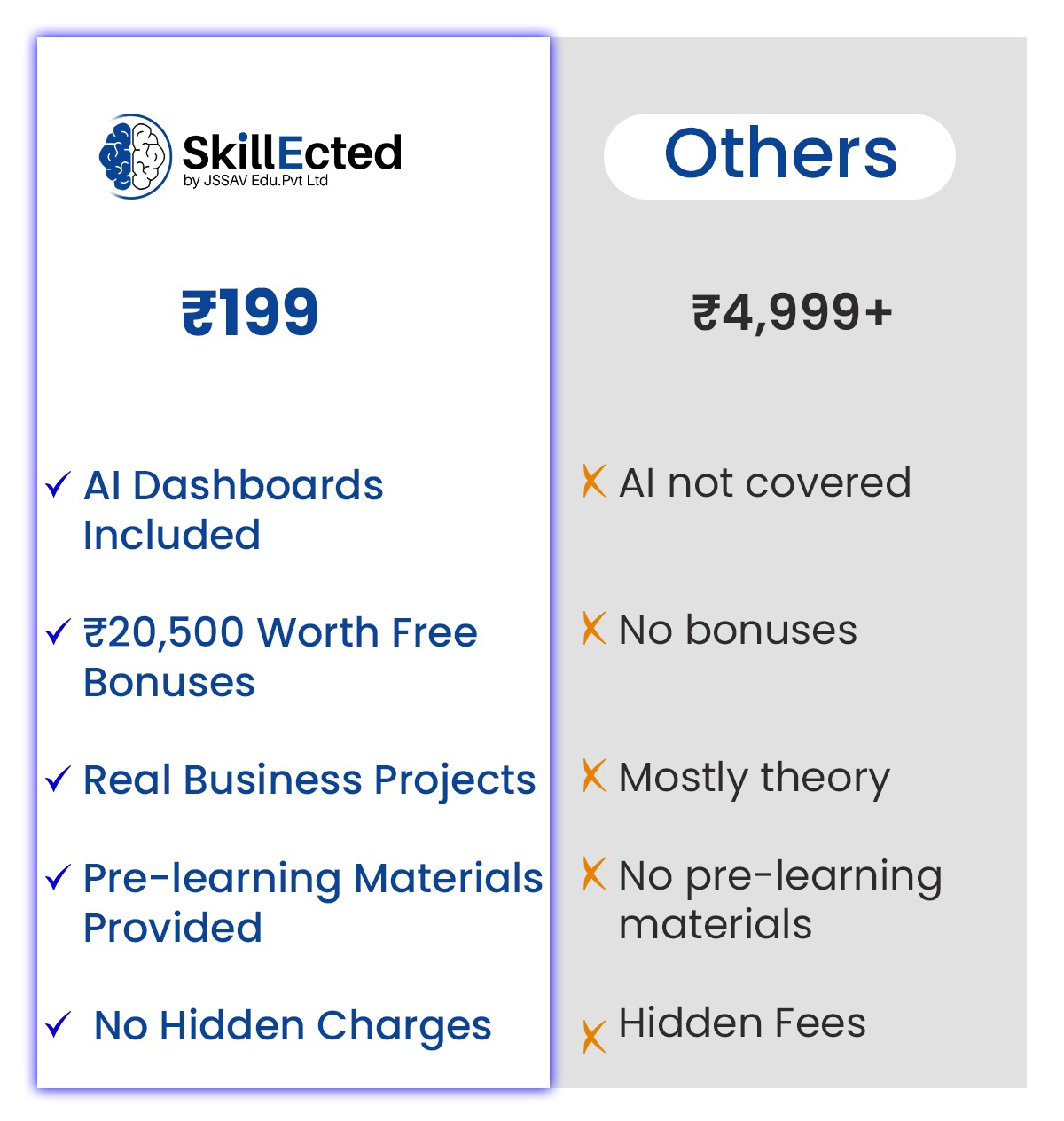Click the checkmark beside No Hidden Charges

58,1024
